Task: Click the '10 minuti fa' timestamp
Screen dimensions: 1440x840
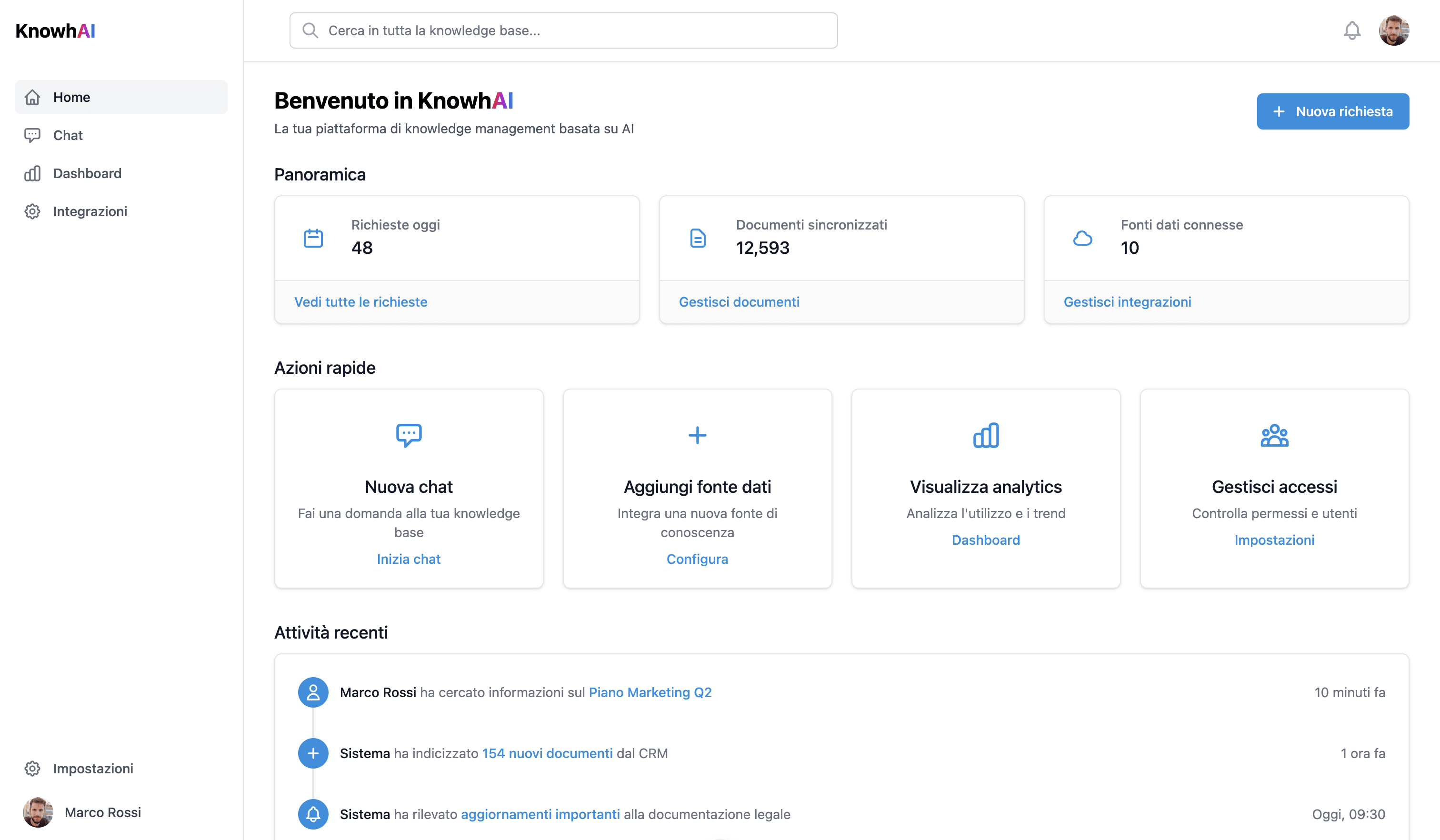Action: (1350, 692)
